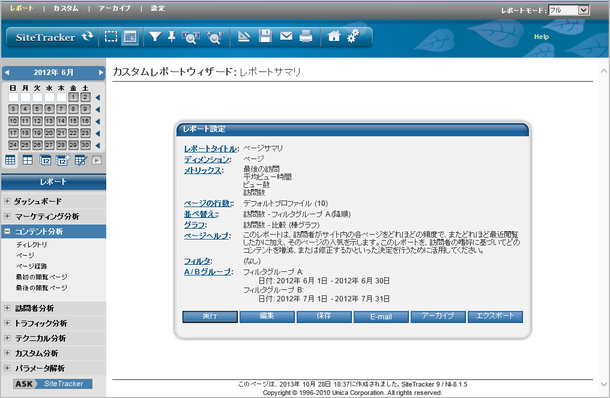The width and height of the screenshot is (610, 398).
Task: Click the dashed selection rectangle icon
Action: pos(111,37)
